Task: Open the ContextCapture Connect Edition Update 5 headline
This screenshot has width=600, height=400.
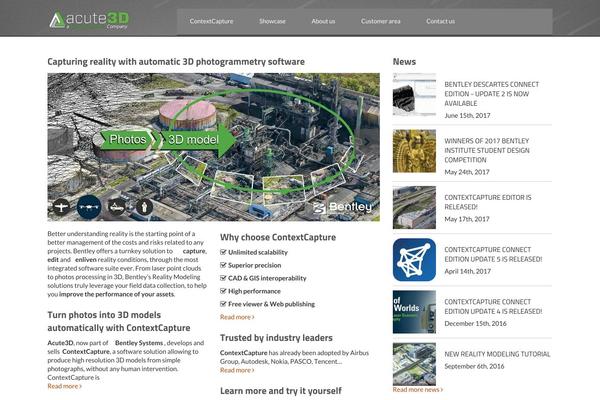Action: (493, 254)
